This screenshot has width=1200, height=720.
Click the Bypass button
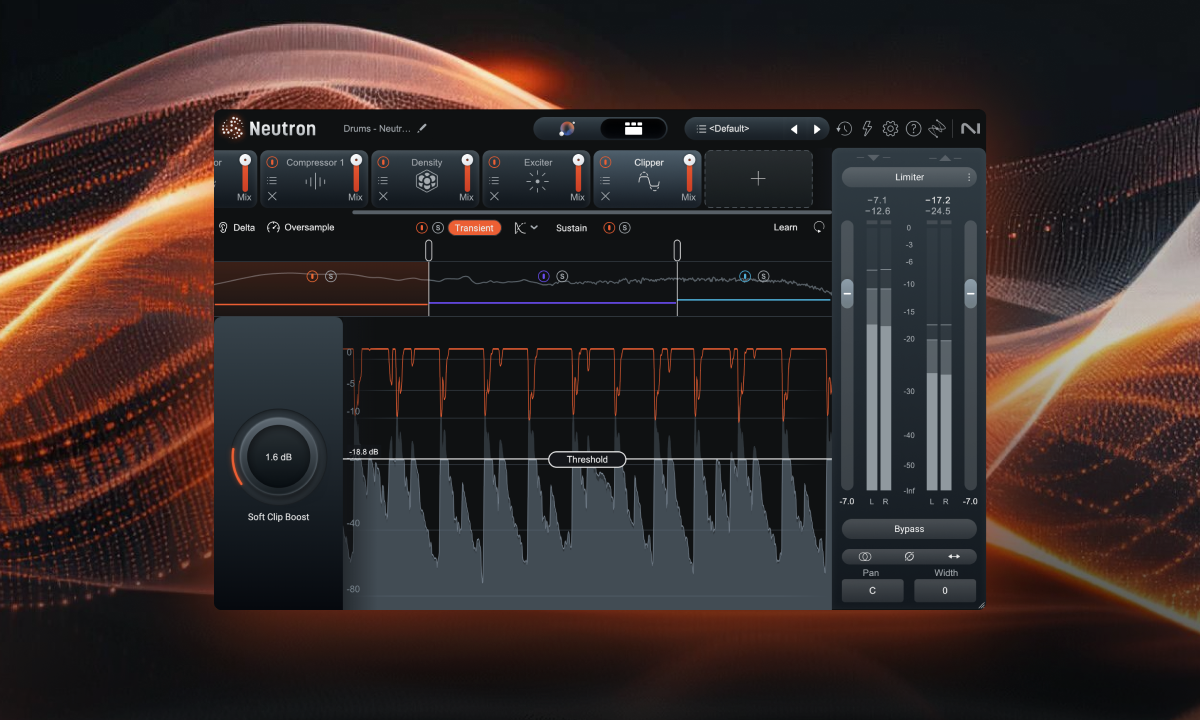tap(909, 529)
